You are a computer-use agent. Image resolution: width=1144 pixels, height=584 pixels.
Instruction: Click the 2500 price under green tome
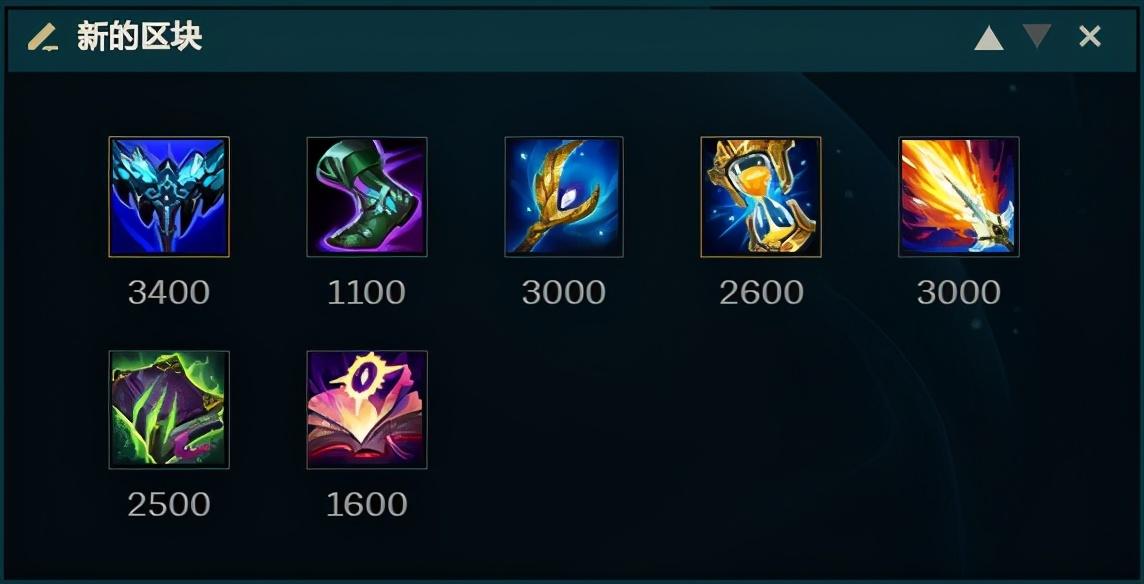tap(169, 504)
